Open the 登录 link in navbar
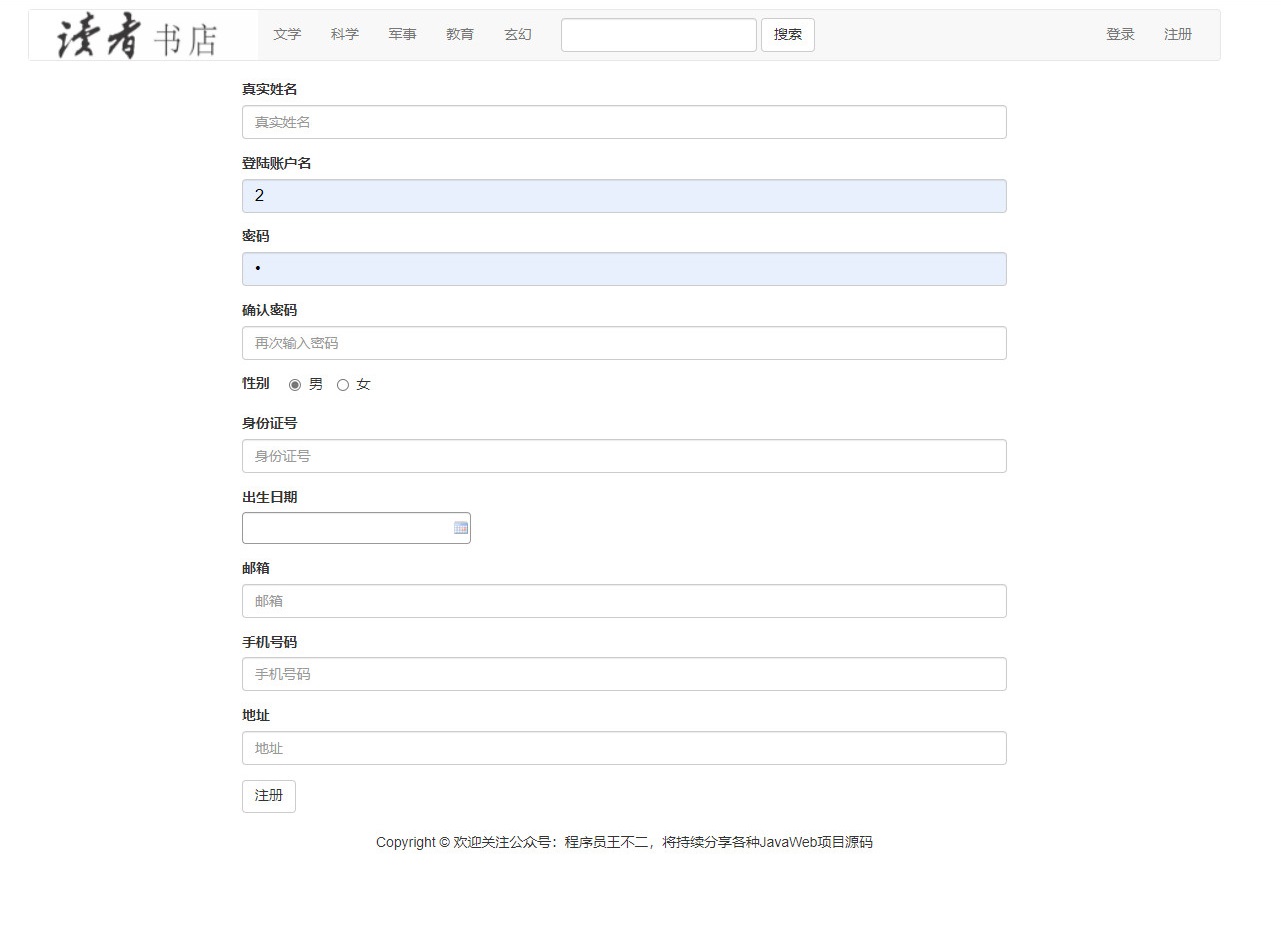This screenshot has height=940, width=1281. [x=1120, y=35]
